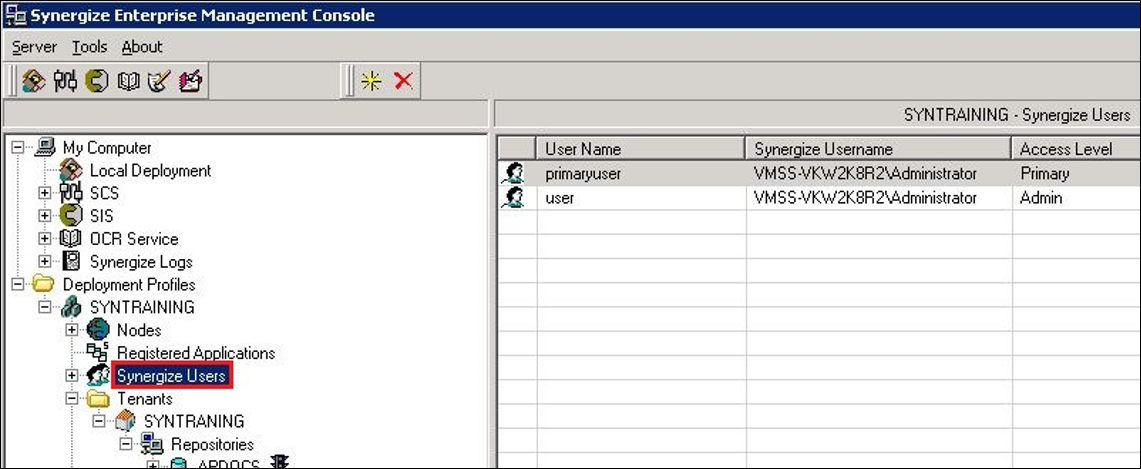Sort by the Synergize Username column header
Screen dimensions: 1141x469
tap(878, 149)
